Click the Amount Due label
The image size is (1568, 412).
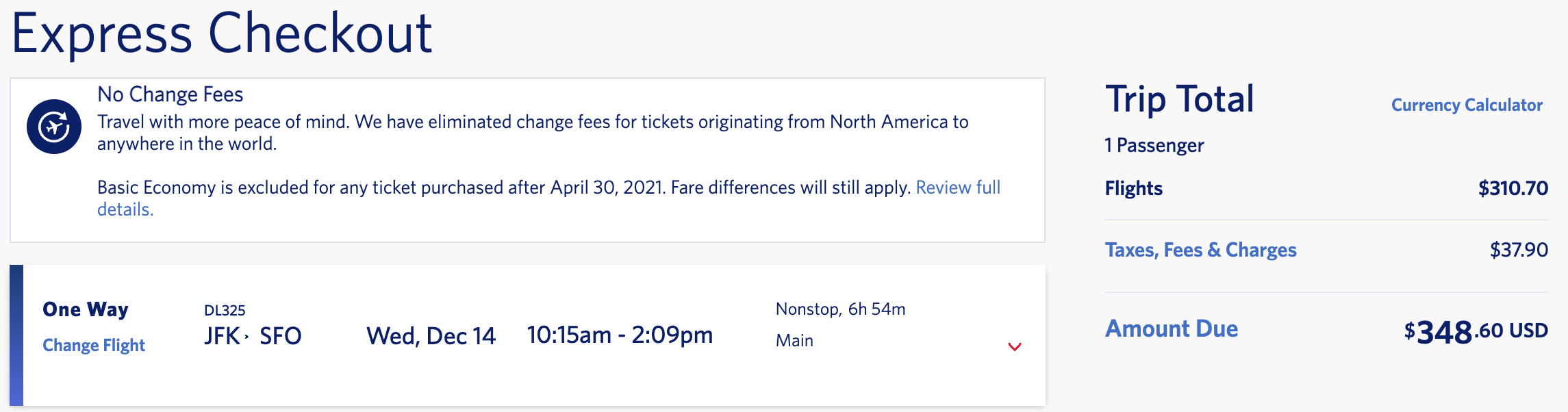1172,329
